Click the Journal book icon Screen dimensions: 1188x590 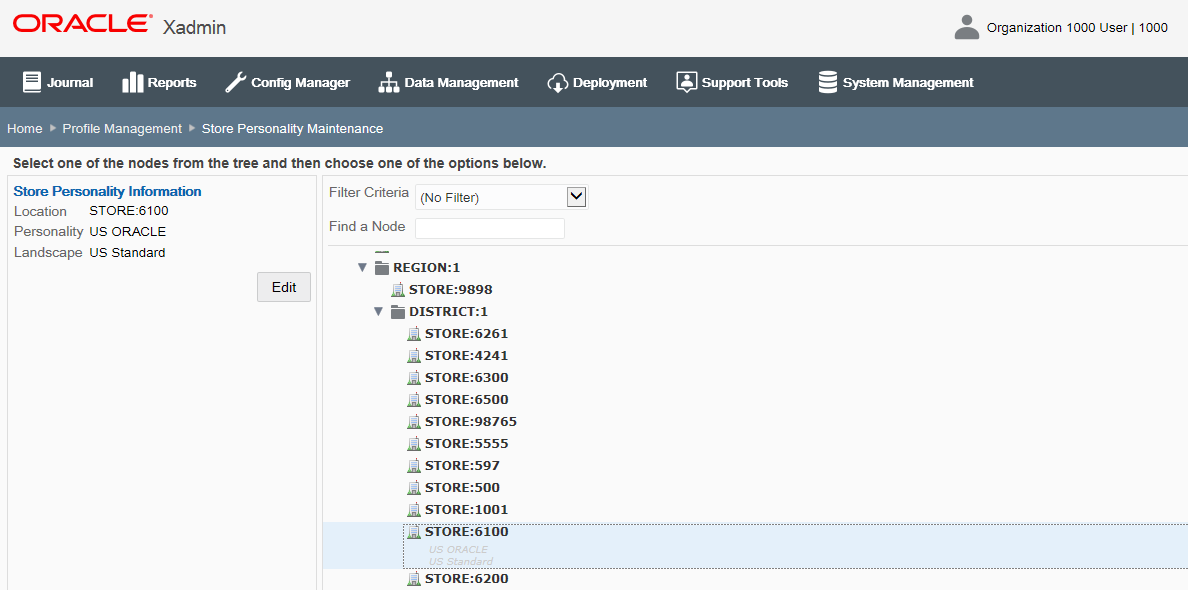[31, 82]
